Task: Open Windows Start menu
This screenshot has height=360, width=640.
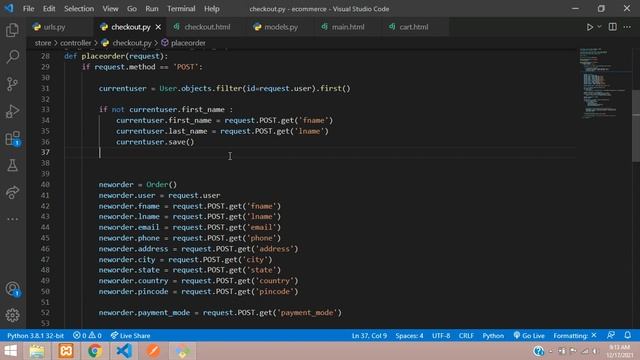Action: tap(11, 351)
